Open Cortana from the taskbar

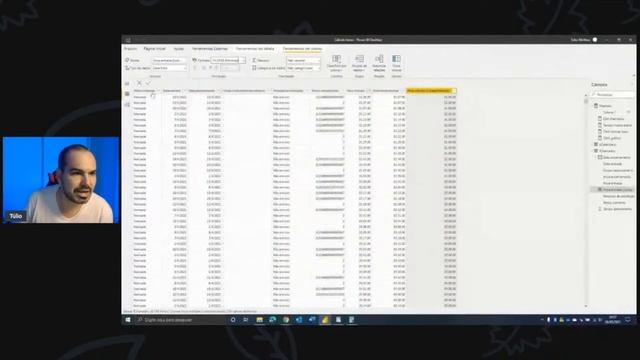[233, 320]
